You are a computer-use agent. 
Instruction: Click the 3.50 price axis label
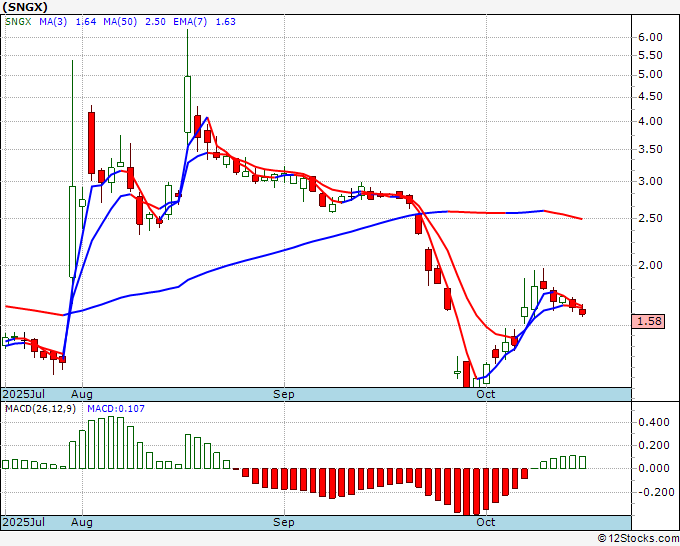click(x=650, y=149)
